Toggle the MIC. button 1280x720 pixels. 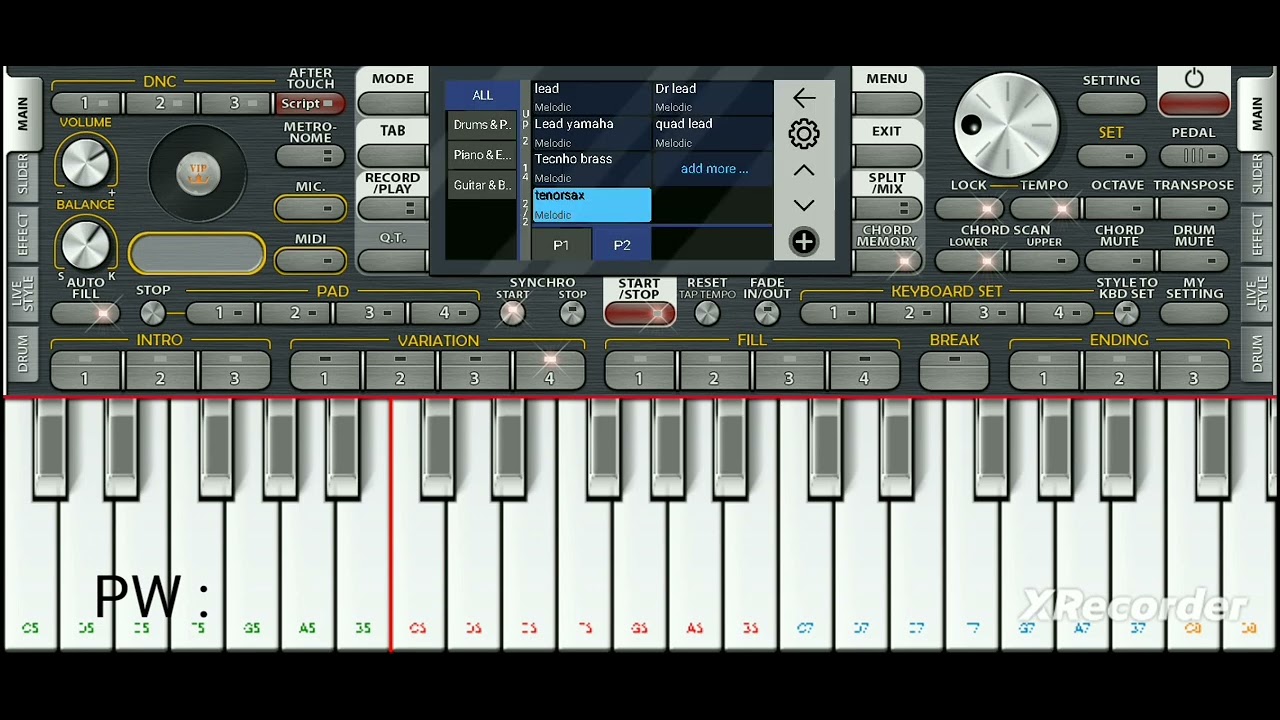click(310, 208)
